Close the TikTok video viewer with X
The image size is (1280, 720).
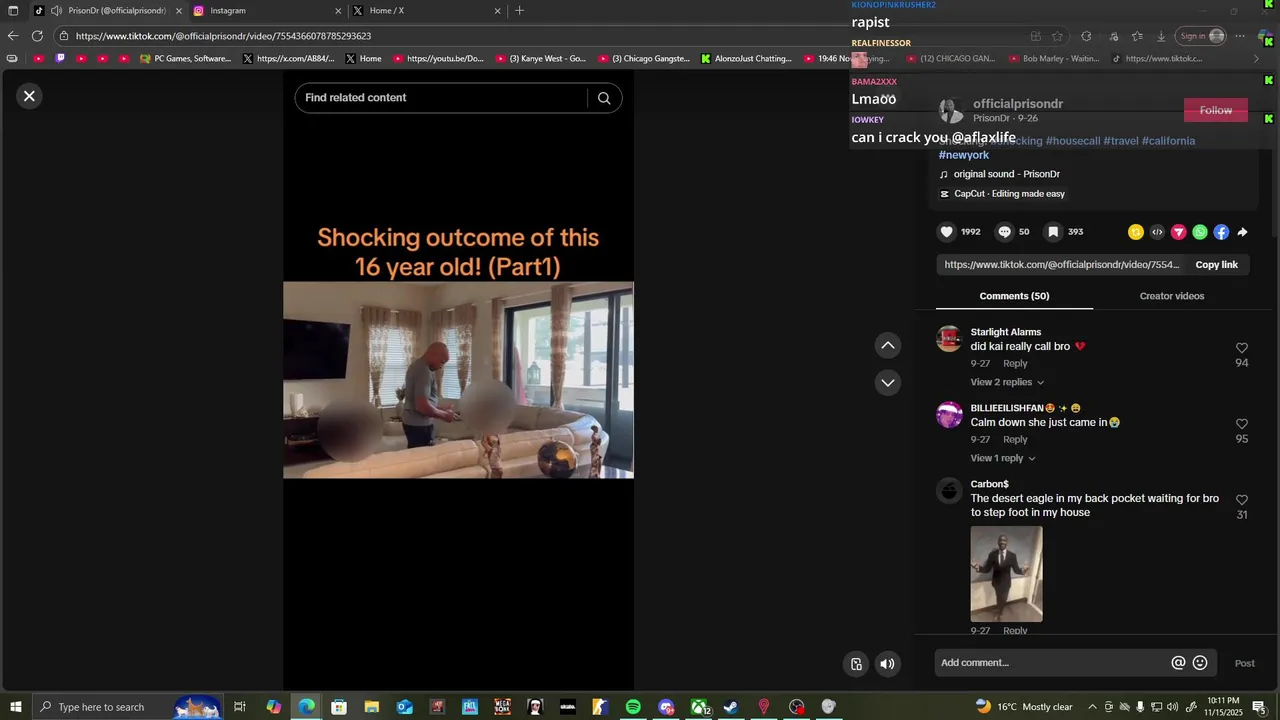point(29,96)
